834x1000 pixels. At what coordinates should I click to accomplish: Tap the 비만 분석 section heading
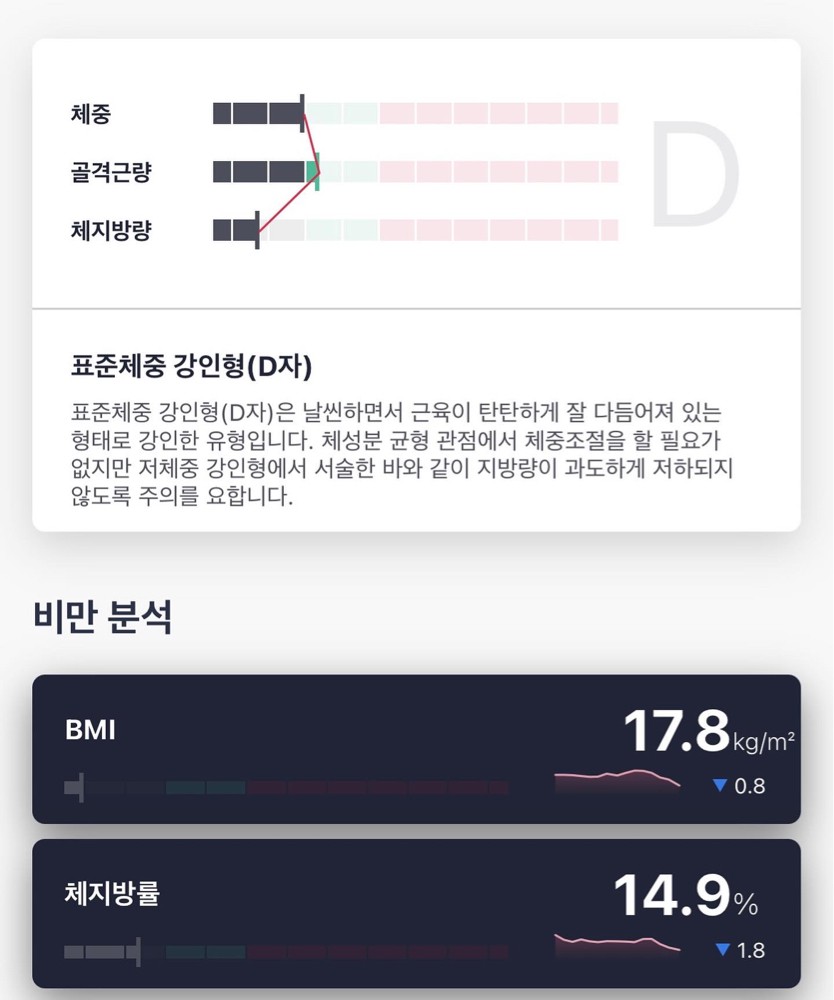coord(103,618)
